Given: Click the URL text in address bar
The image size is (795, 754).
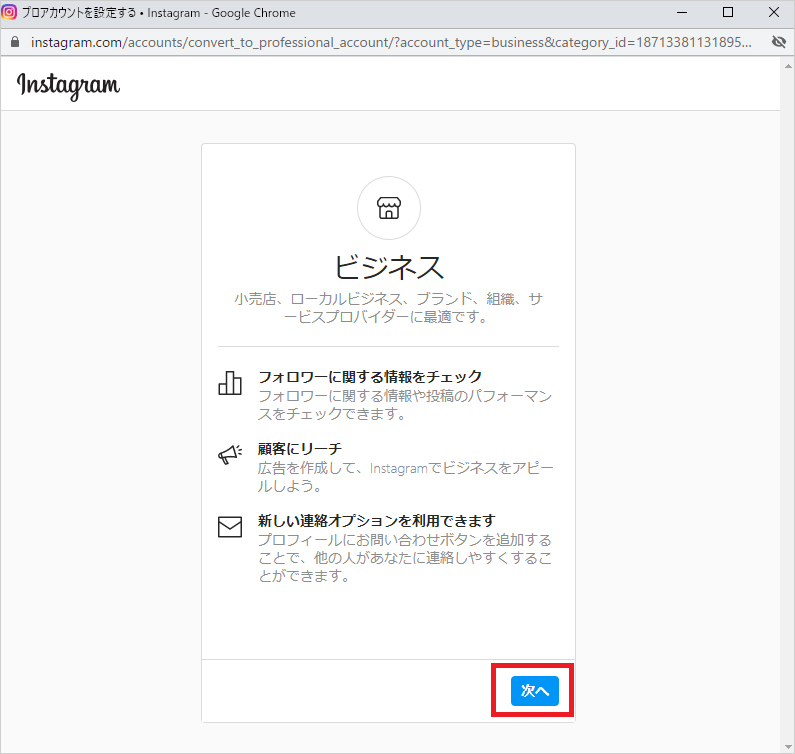Looking at the screenshot, I should (391, 42).
